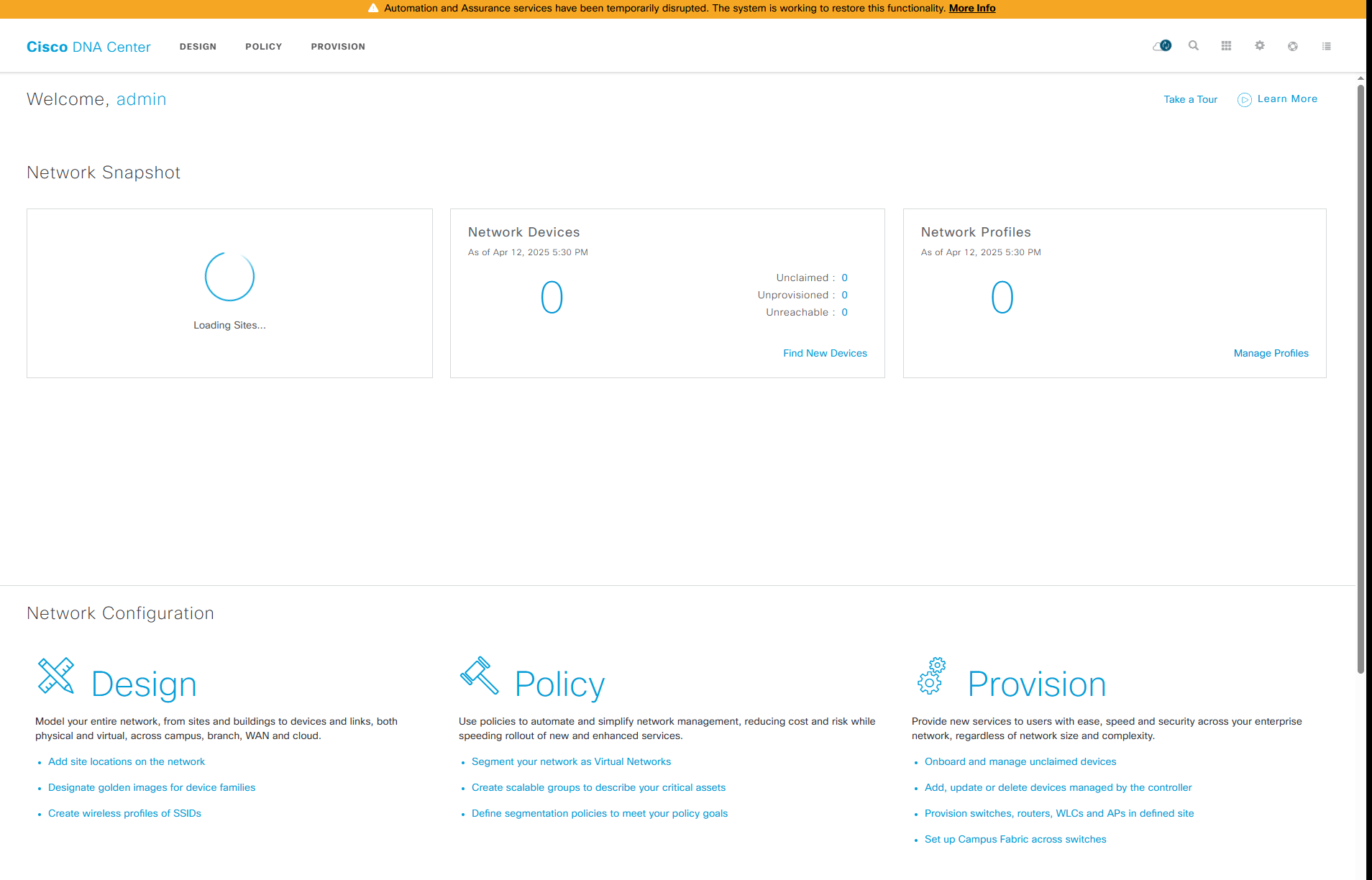Open the task list icon

pyautogui.click(x=1327, y=46)
